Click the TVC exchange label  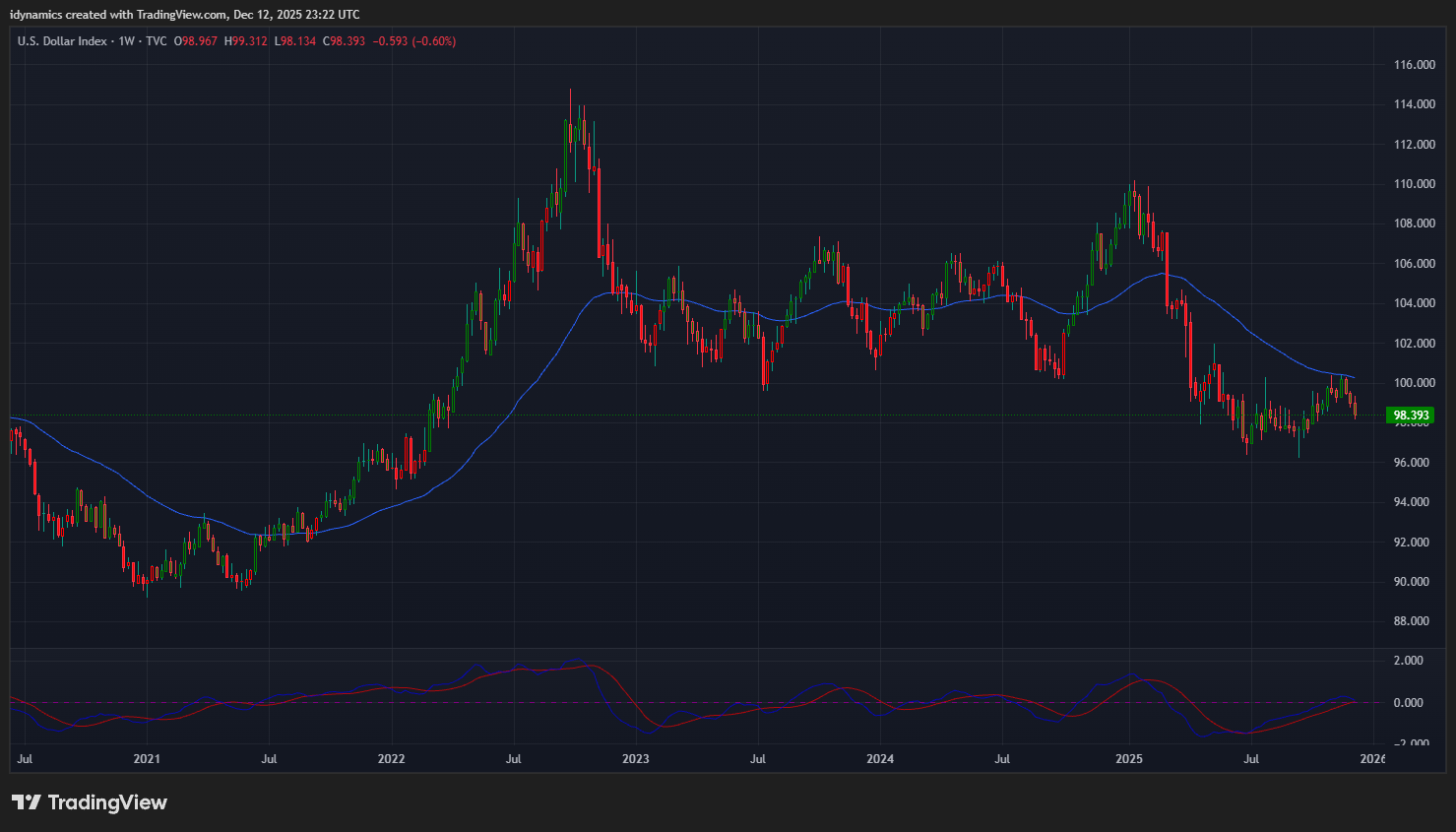[x=157, y=41]
